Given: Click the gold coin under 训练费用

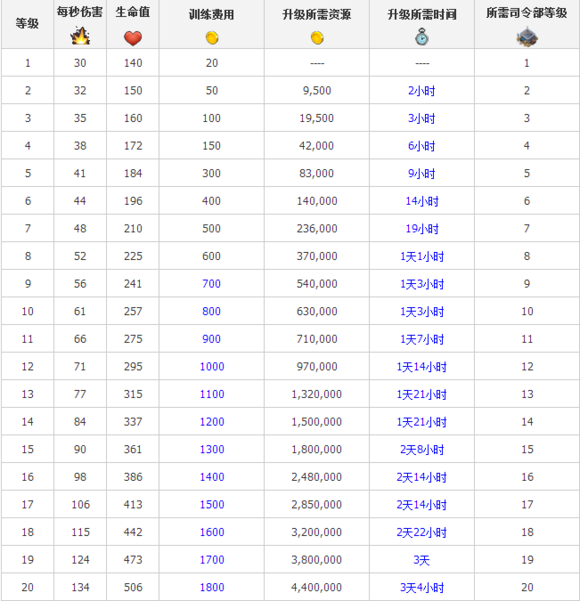Looking at the screenshot, I should click(x=212, y=38).
